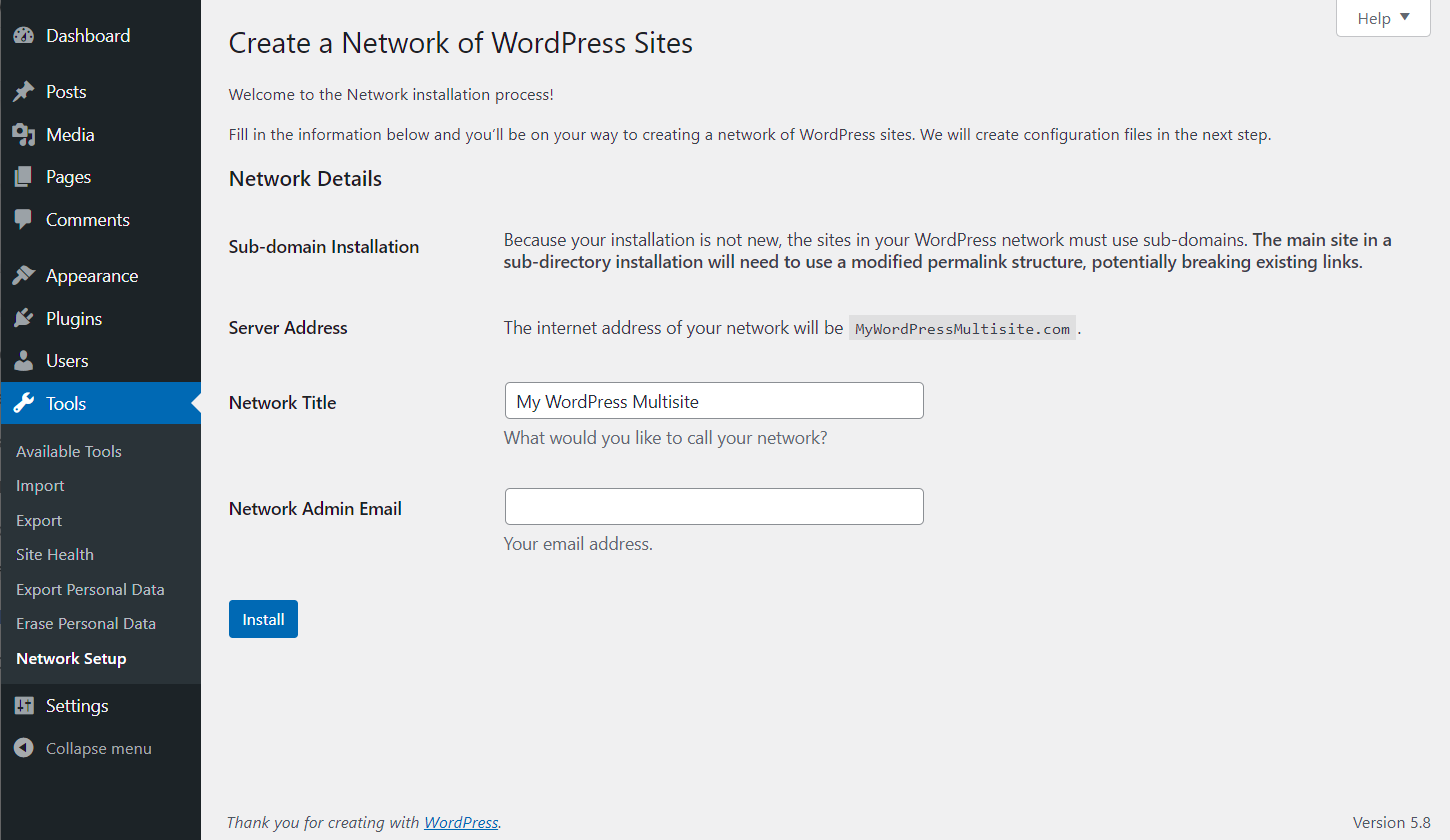The width and height of the screenshot is (1450, 840).
Task: Open the Comments menu label
Action: (x=88, y=220)
